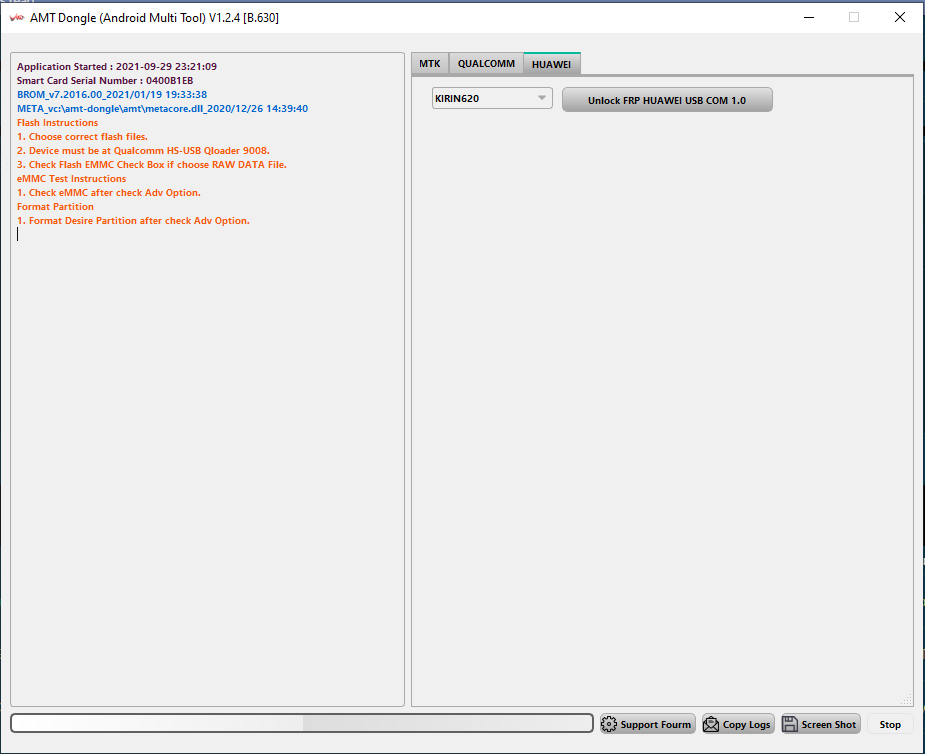Click '1. Choose correct flash files.' line
Image resolution: width=925 pixels, height=754 pixels.
tap(82, 137)
